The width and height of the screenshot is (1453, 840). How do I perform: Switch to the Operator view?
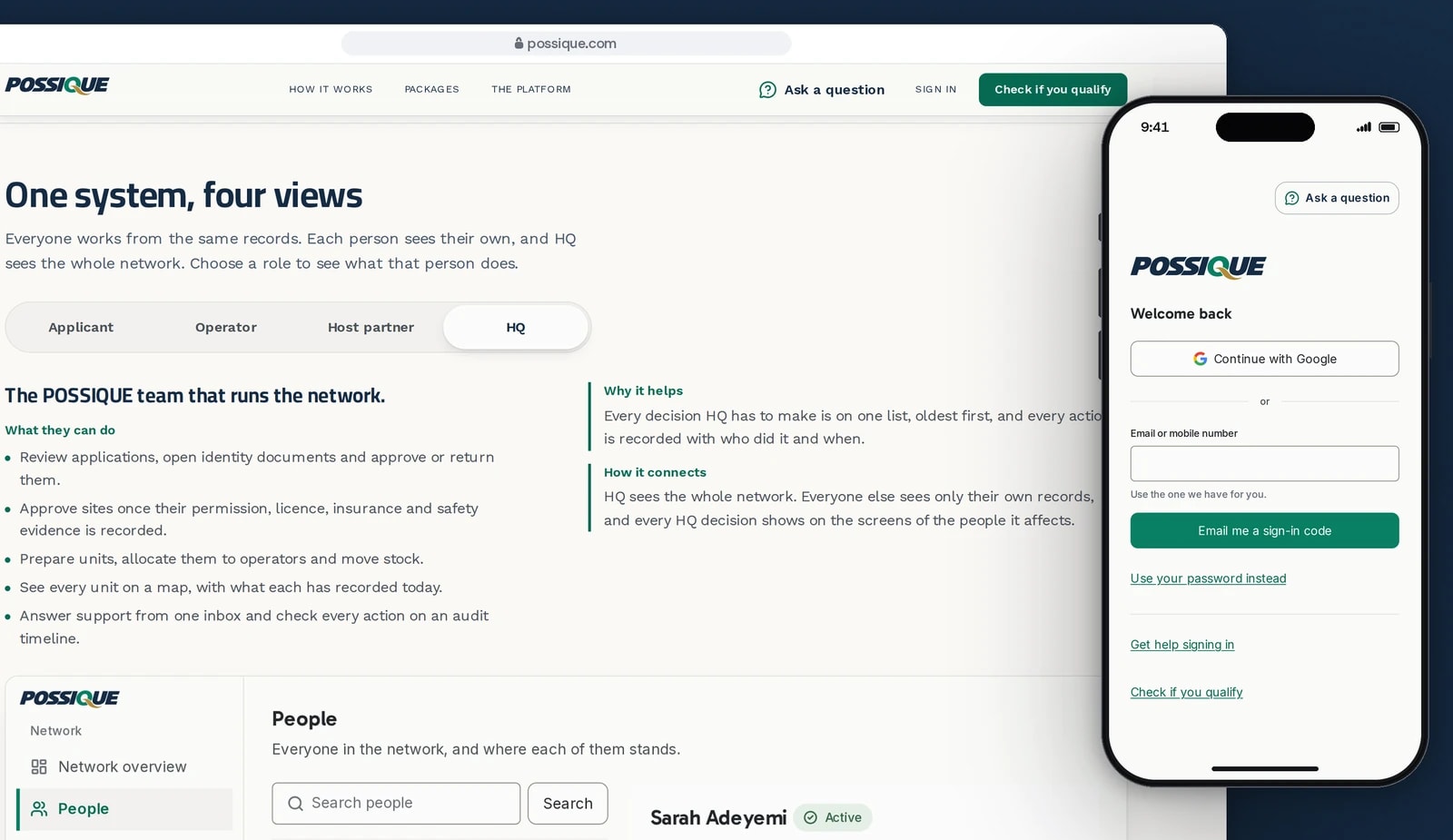point(226,327)
